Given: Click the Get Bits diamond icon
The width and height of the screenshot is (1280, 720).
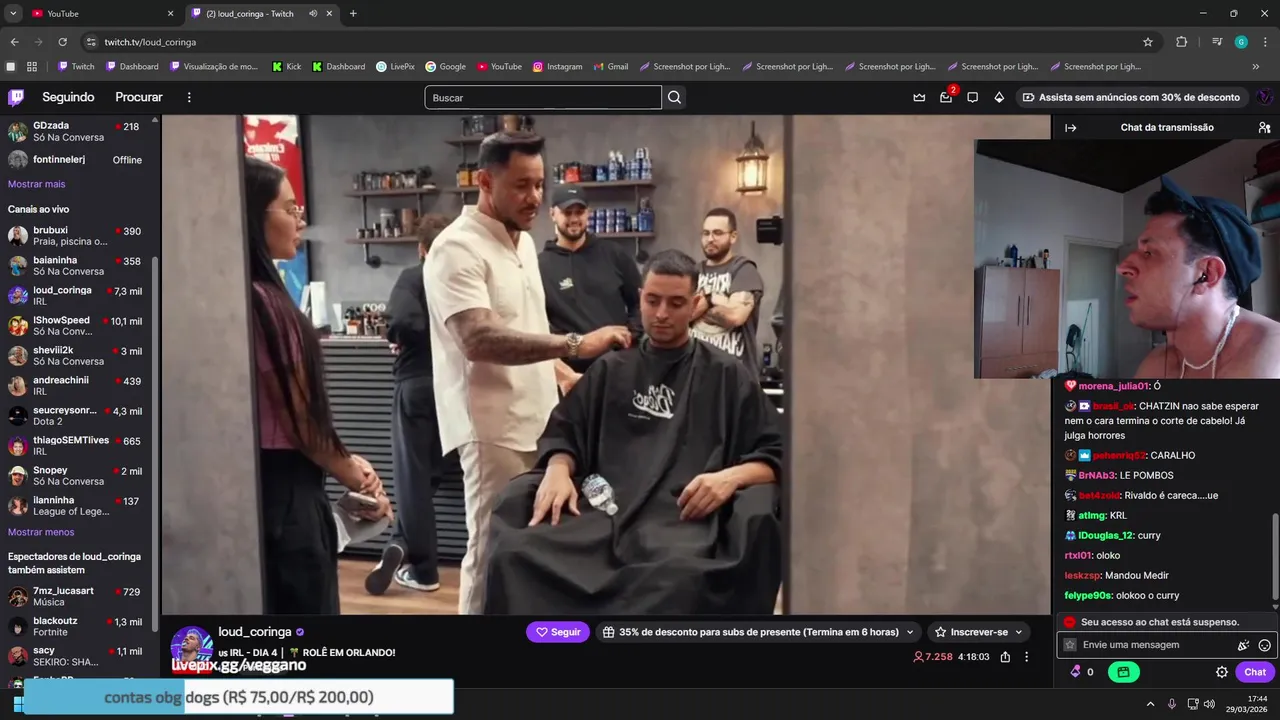Looking at the screenshot, I should [999, 97].
